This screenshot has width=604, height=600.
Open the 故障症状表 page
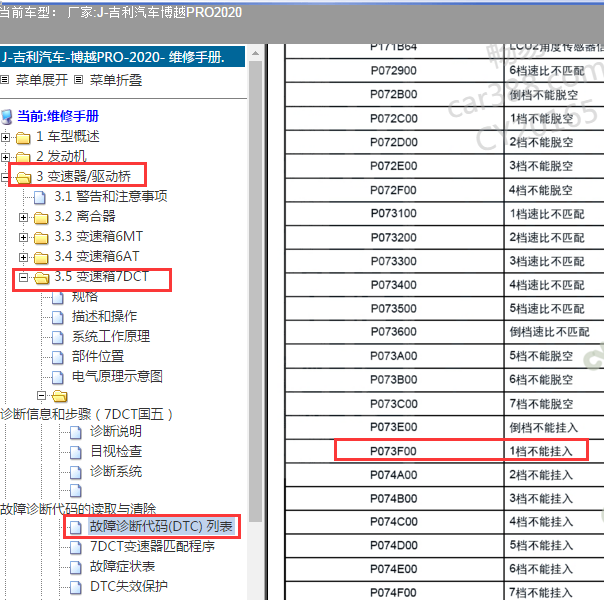tap(122, 566)
